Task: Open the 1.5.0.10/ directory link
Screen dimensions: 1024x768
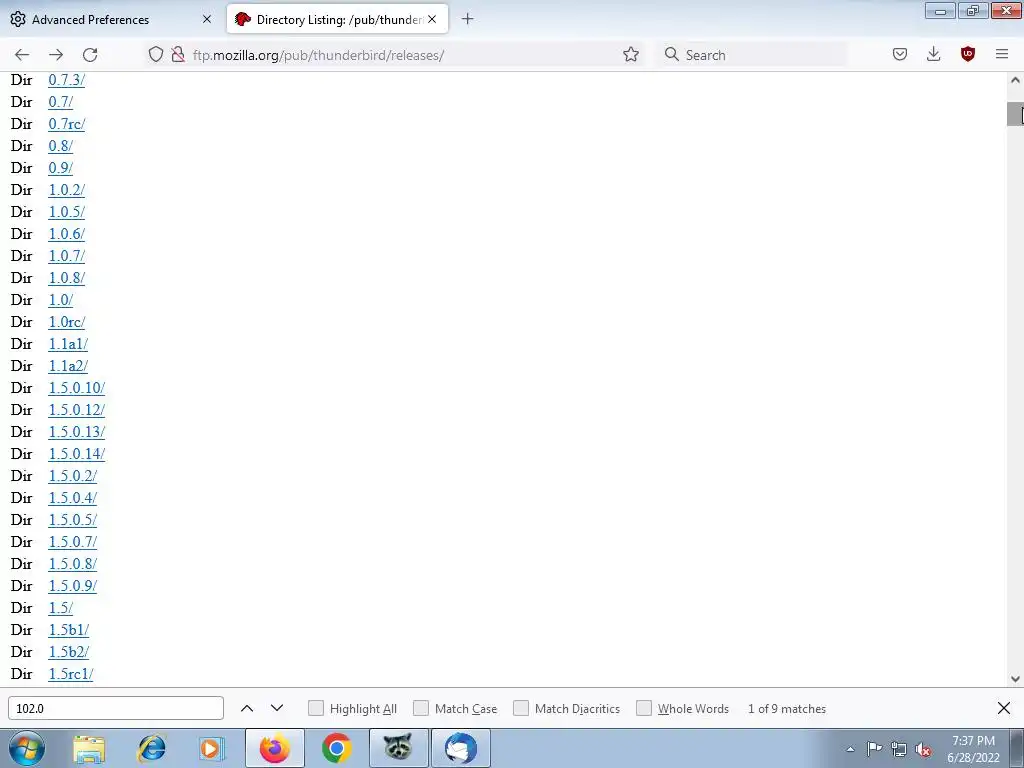Action: tap(76, 388)
